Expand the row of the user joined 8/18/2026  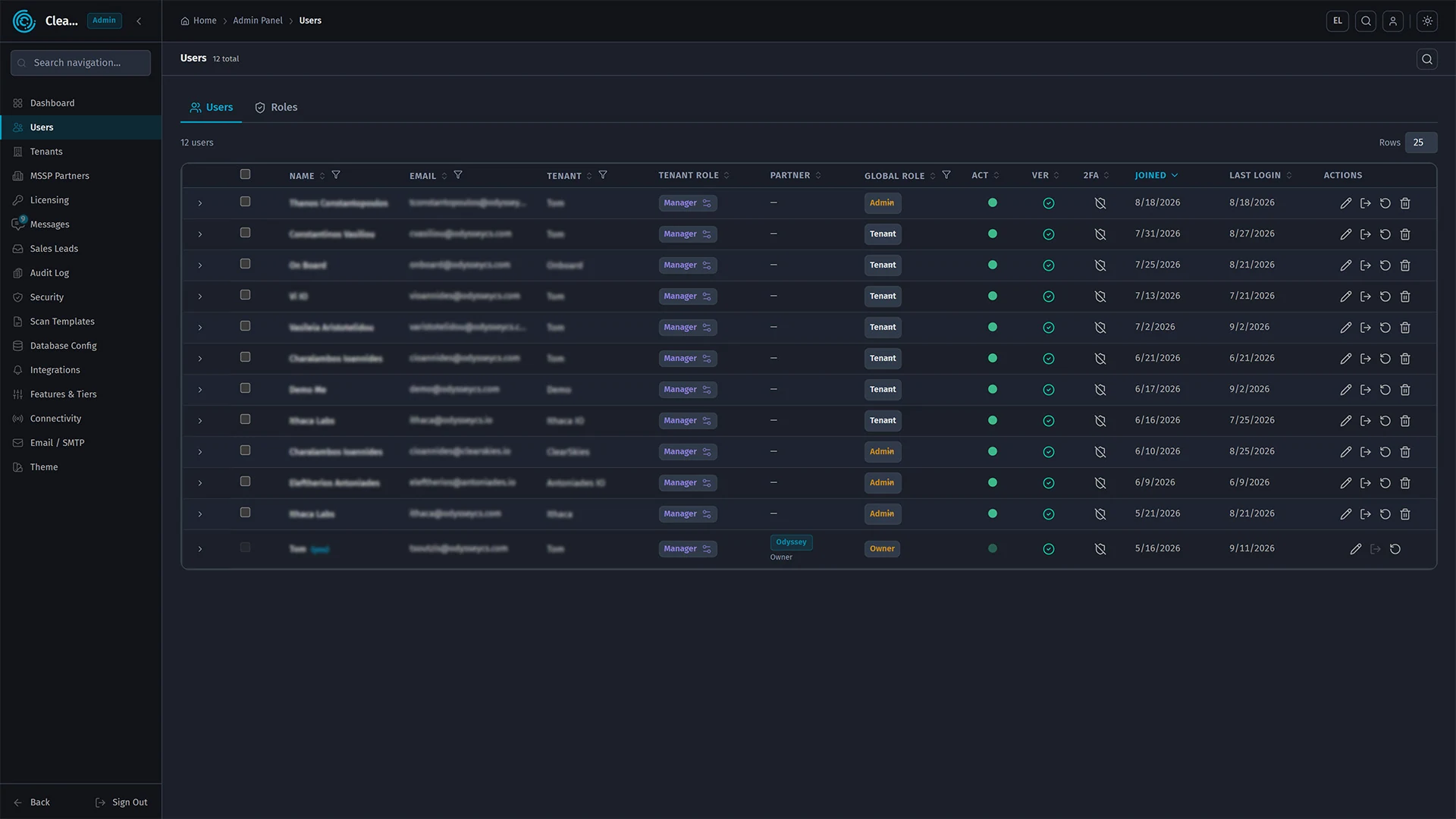click(199, 203)
